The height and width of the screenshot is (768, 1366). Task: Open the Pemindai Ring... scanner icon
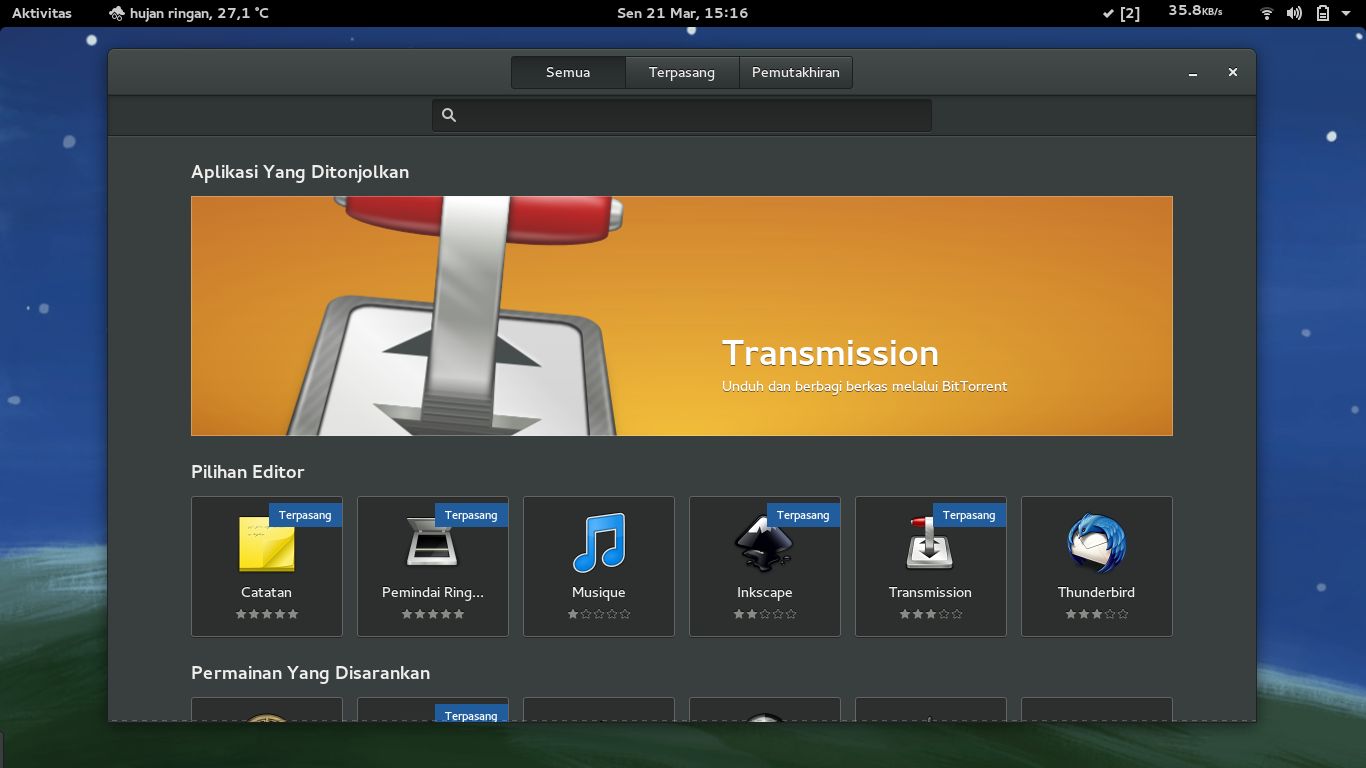point(433,541)
